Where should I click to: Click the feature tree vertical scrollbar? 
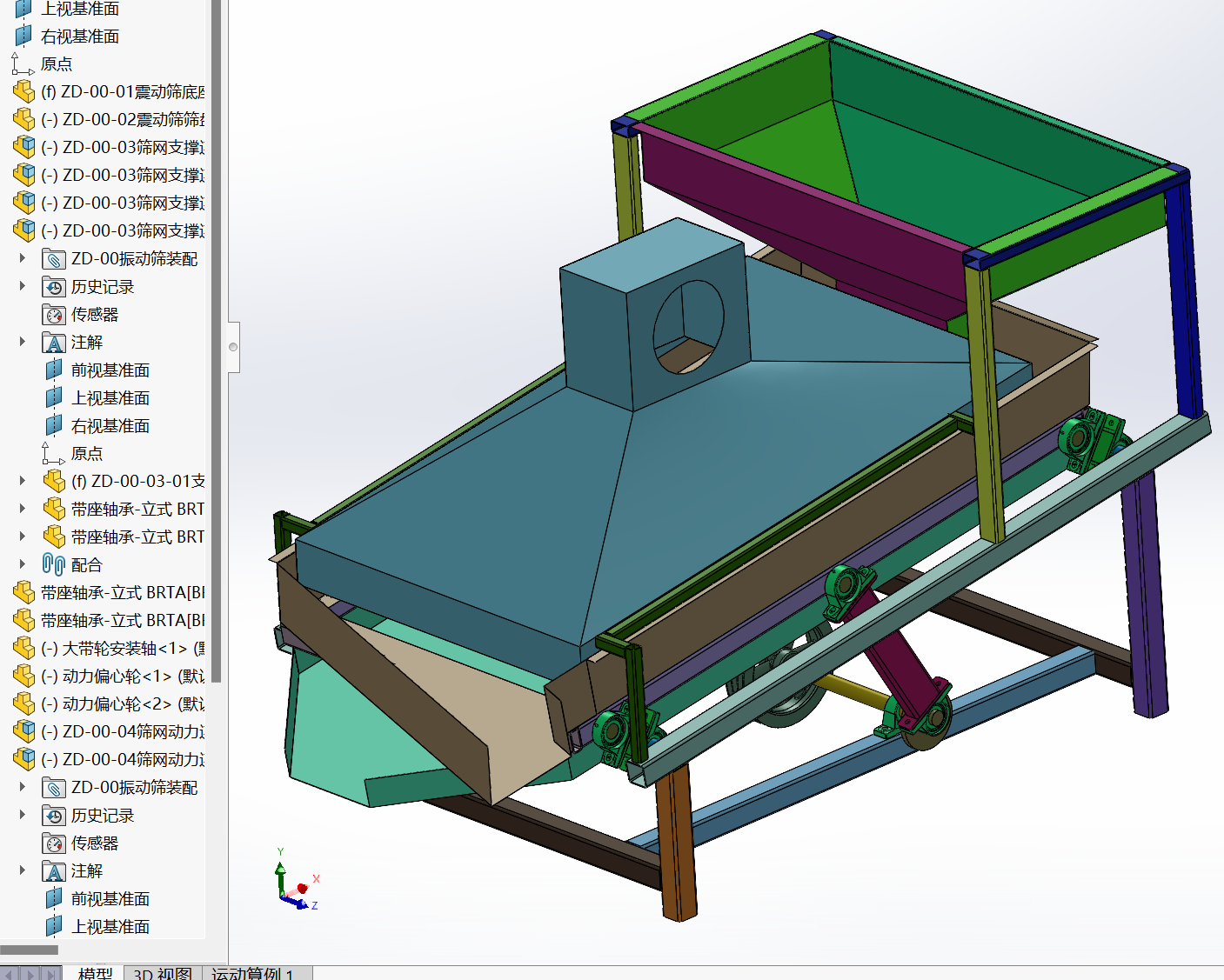point(216,348)
